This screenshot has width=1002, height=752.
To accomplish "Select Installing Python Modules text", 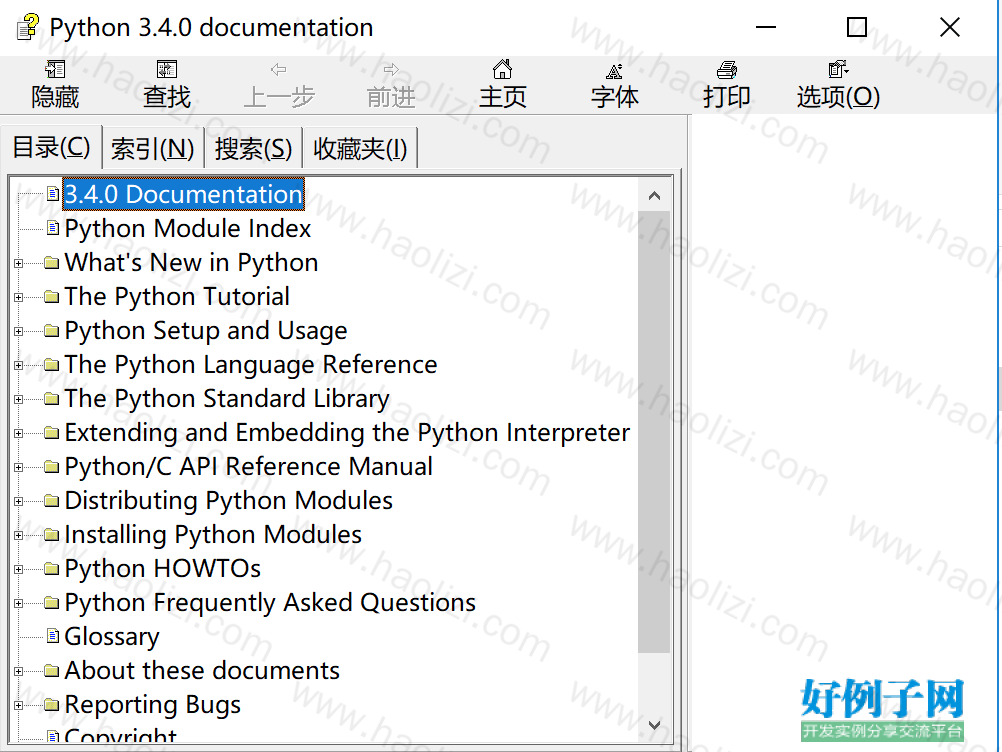I will [213, 535].
